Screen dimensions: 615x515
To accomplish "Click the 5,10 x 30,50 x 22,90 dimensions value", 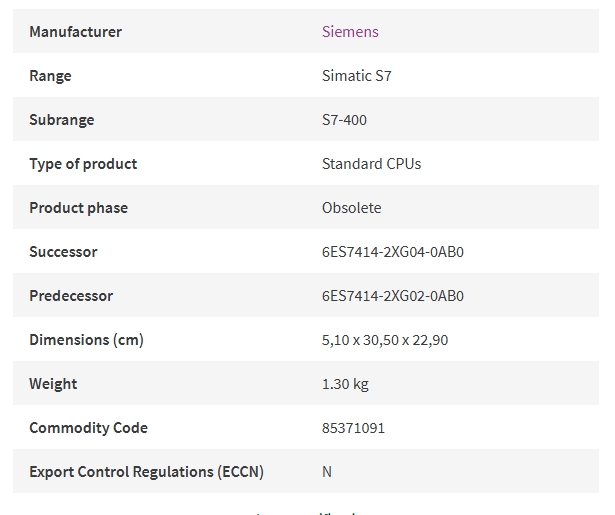I will point(385,340).
